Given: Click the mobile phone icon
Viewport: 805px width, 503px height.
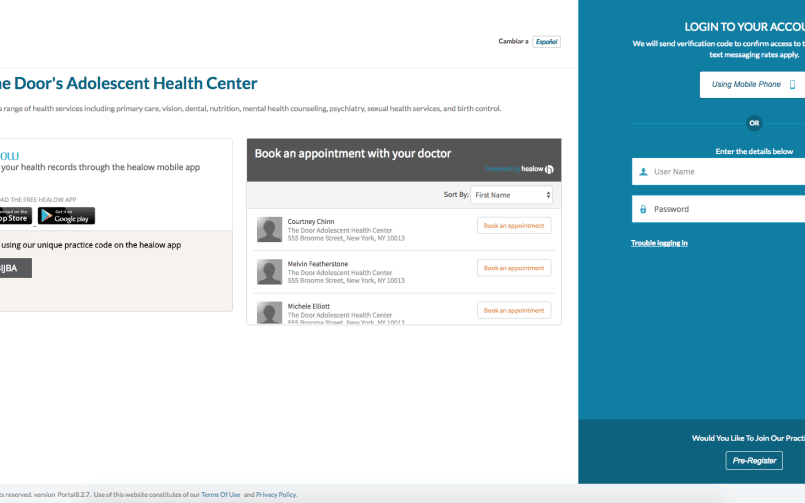Looking at the screenshot, I should tap(793, 85).
